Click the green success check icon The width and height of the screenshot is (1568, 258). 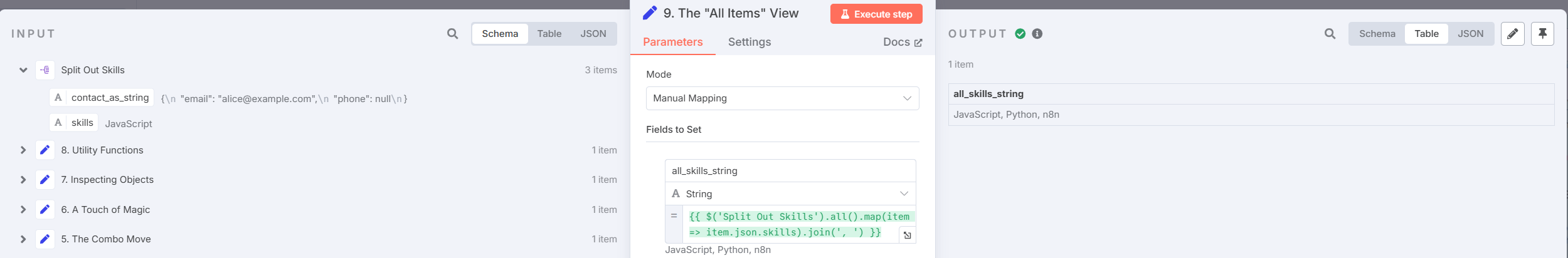point(1020,34)
